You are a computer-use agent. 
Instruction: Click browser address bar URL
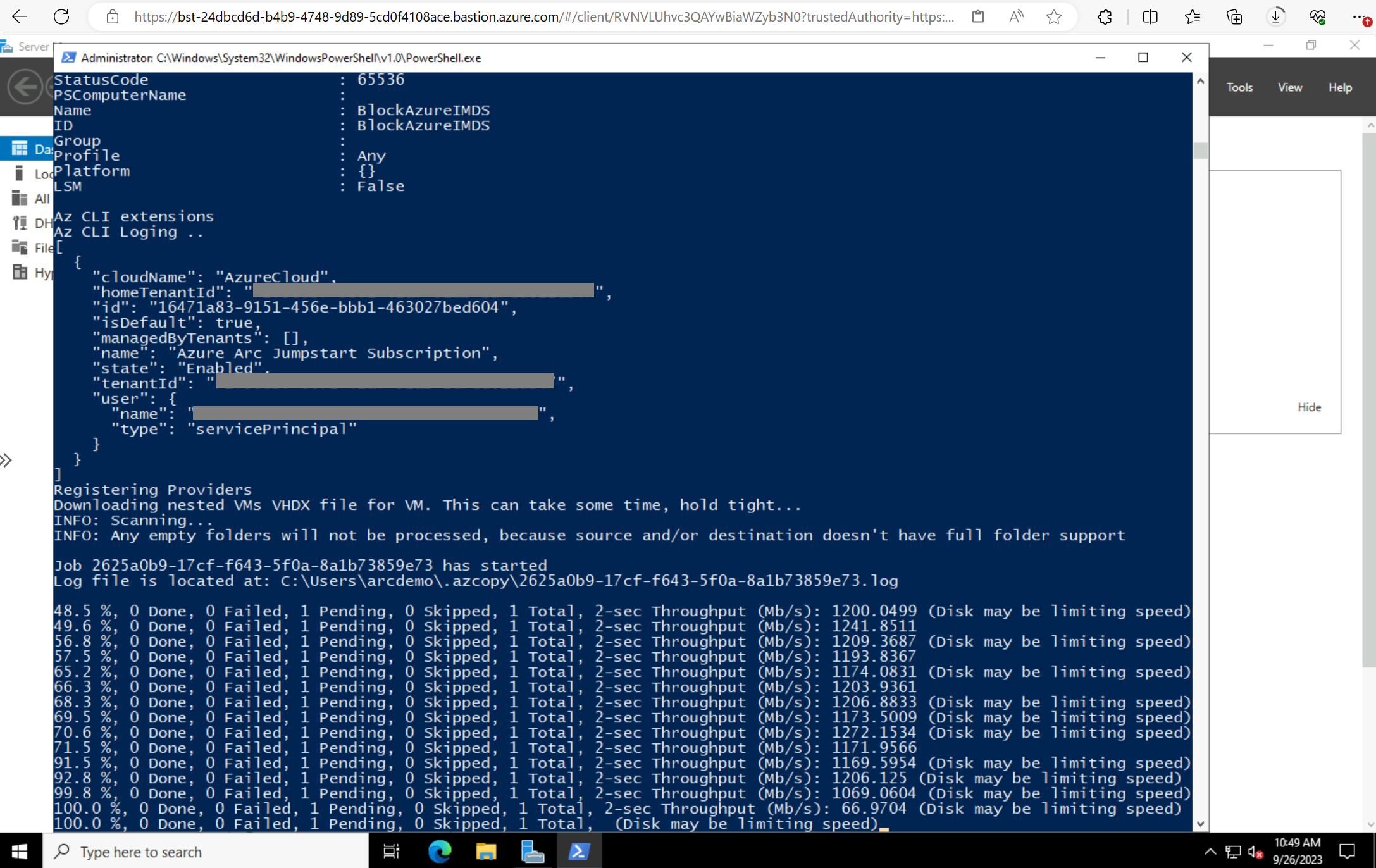pos(544,16)
